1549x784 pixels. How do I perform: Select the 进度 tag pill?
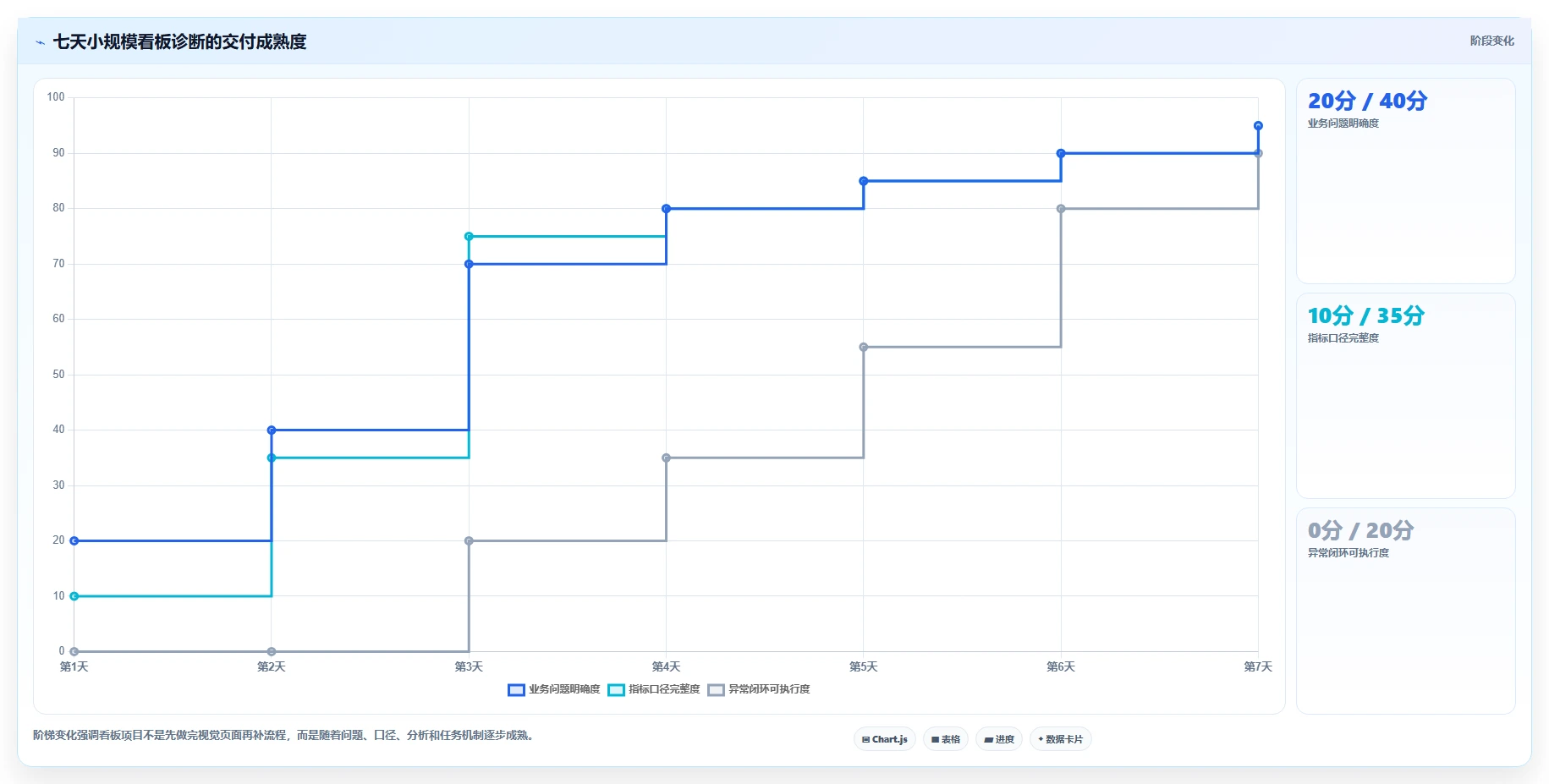(x=998, y=739)
